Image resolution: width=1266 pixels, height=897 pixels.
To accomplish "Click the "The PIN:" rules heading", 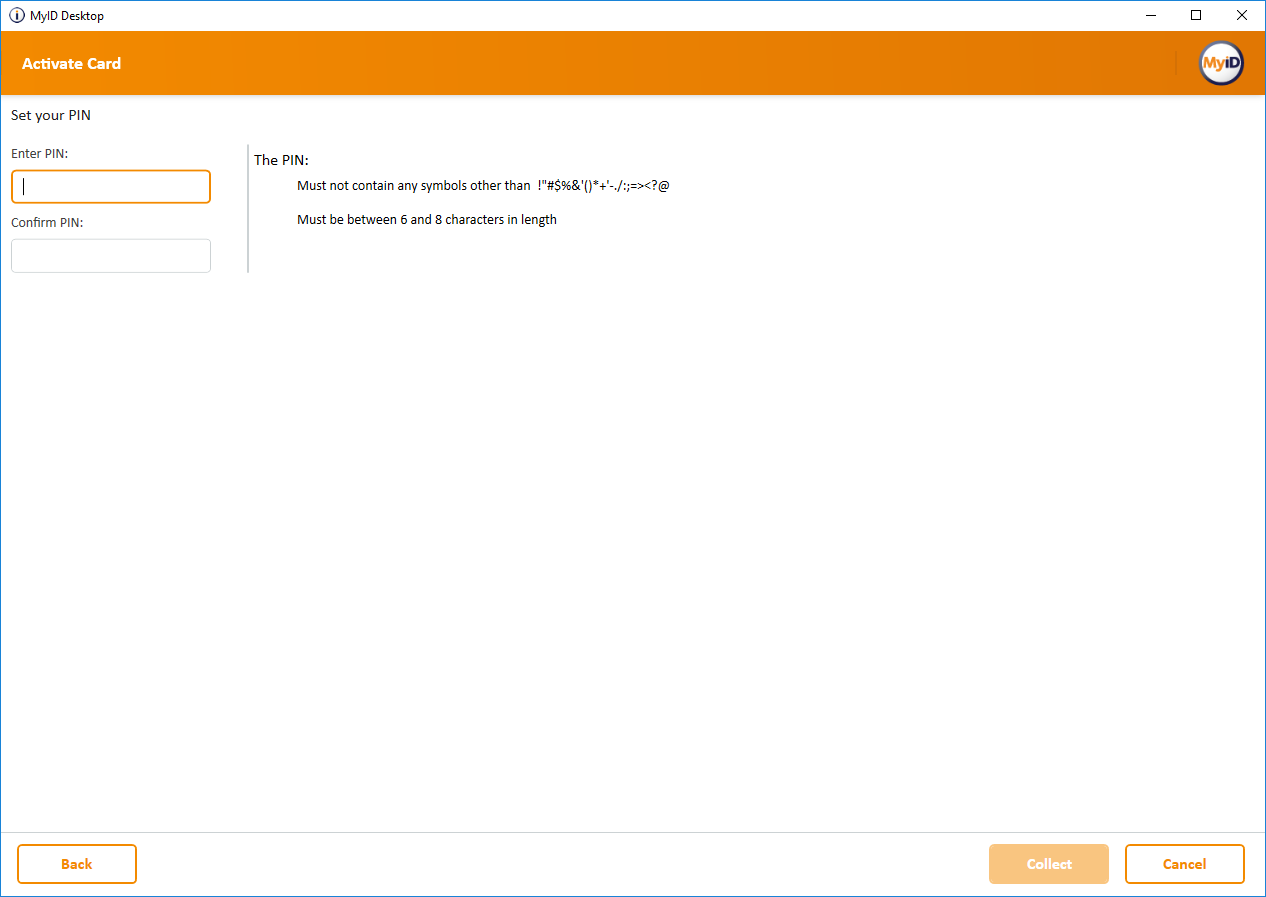I will point(281,160).
